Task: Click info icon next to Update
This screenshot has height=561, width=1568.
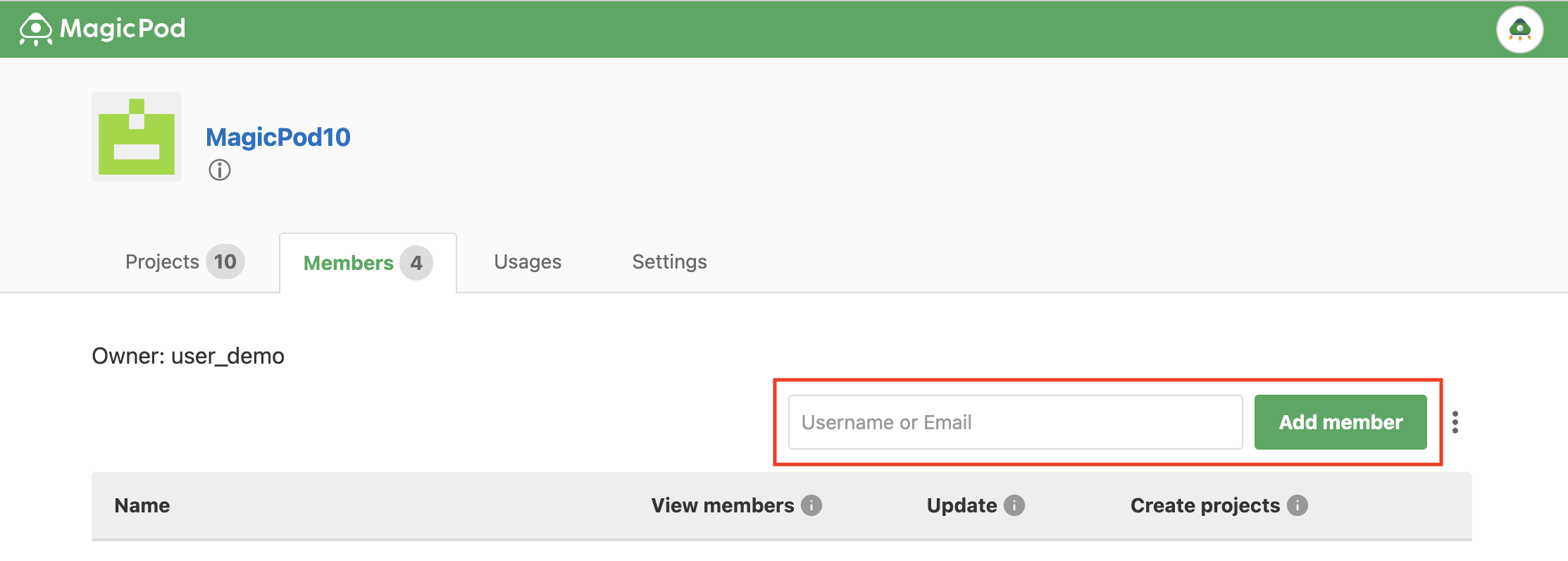Action: 1014,505
